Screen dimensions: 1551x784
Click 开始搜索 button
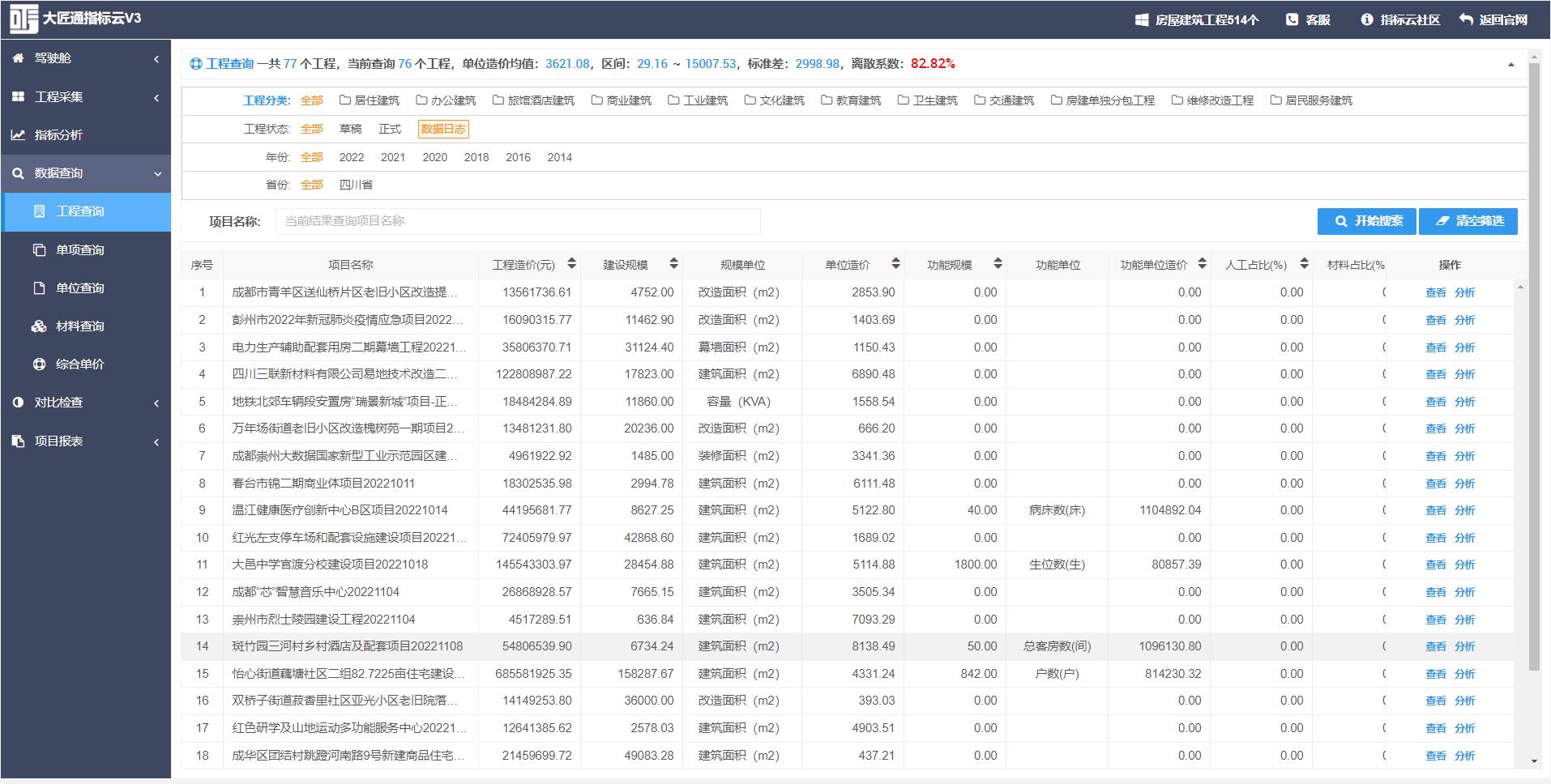pyautogui.click(x=1367, y=221)
